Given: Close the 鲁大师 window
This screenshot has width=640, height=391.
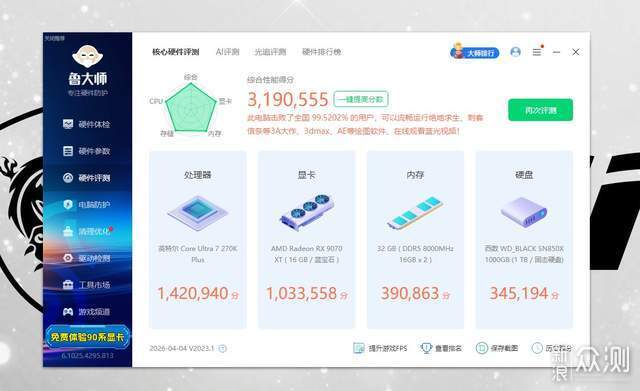Looking at the screenshot, I should click(x=576, y=52).
